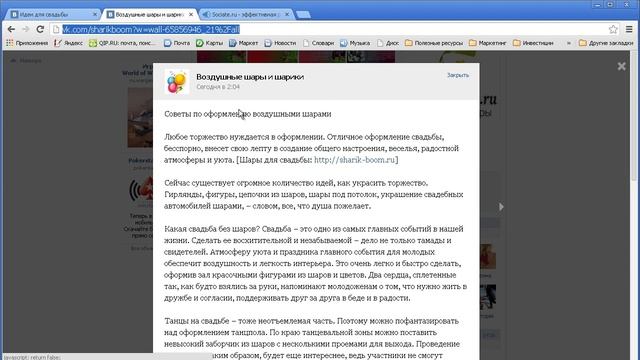This screenshot has height=360, width=640.
Task: Open a new tab with the new-tab button
Action: [303, 15]
